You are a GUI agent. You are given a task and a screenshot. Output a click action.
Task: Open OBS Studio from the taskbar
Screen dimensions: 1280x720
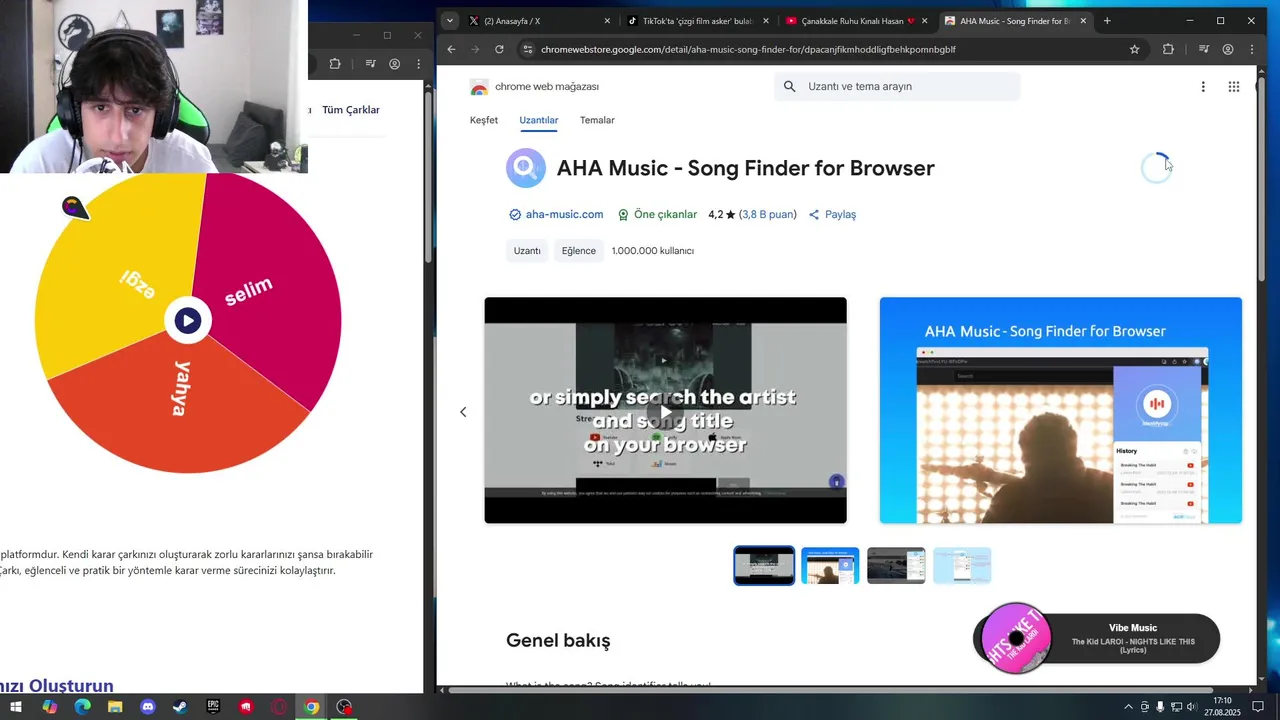(x=345, y=707)
